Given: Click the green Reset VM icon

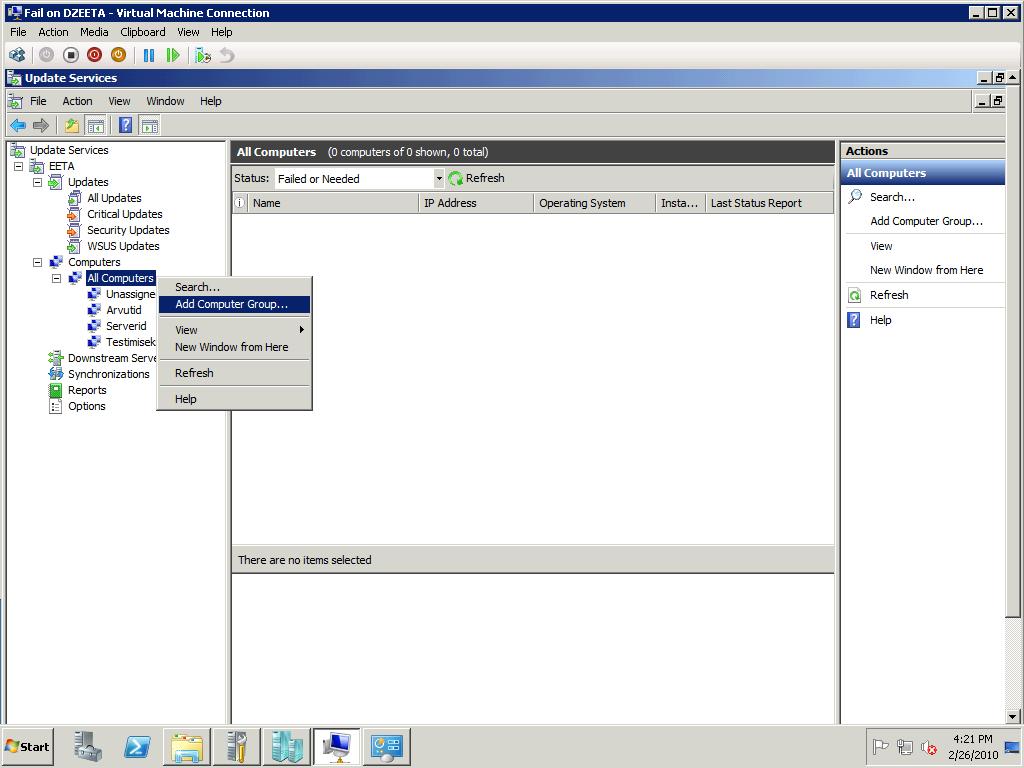Looking at the screenshot, I should pos(173,56).
